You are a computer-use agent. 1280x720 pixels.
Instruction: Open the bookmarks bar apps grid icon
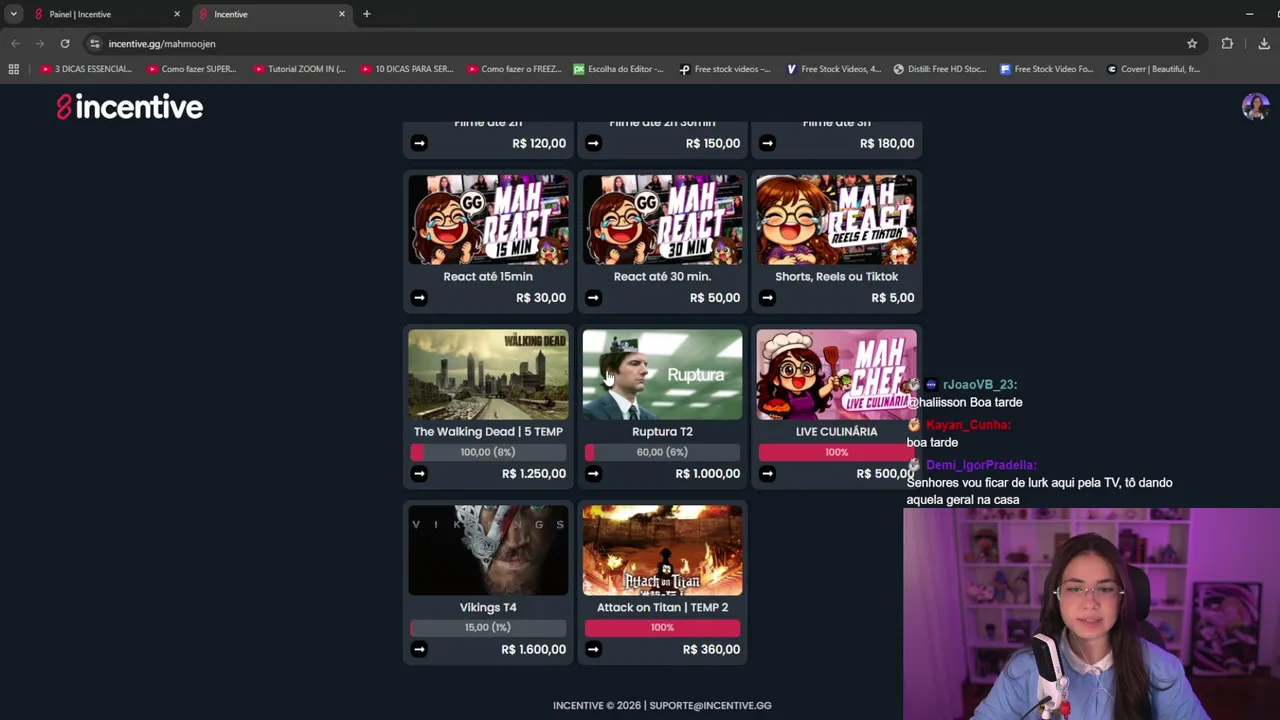(x=13, y=69)
